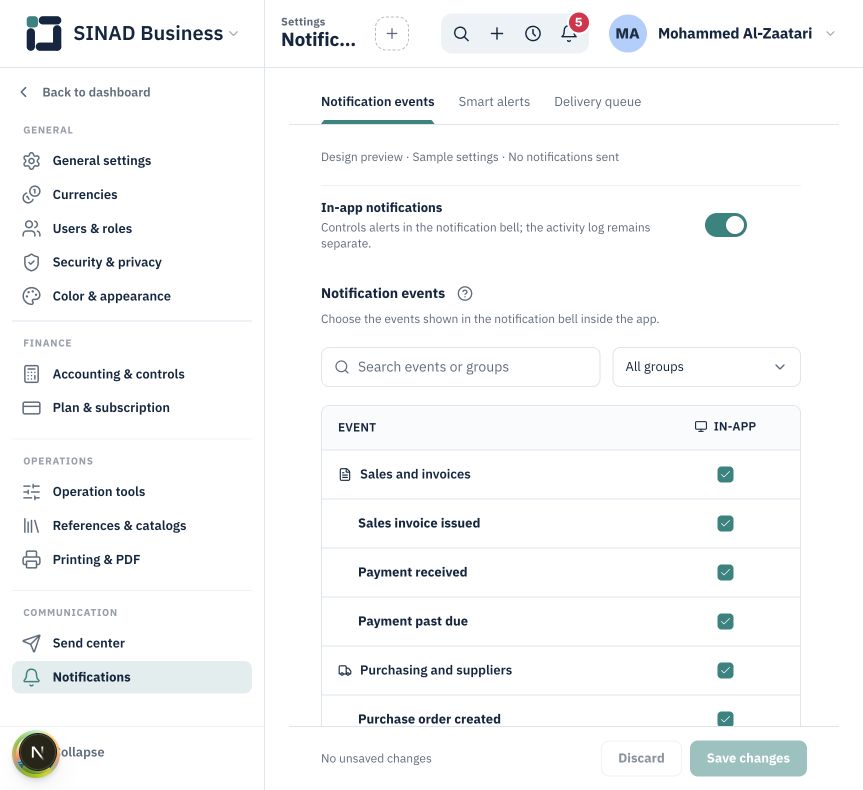Click the Payment received event label
The height and width of the screenshot is (790, 863).
pos(412,573)
